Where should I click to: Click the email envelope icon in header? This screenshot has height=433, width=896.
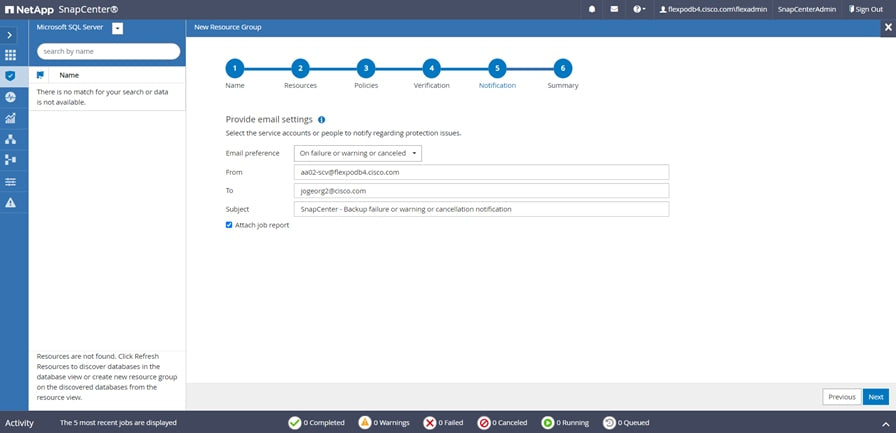click(614, 9)
